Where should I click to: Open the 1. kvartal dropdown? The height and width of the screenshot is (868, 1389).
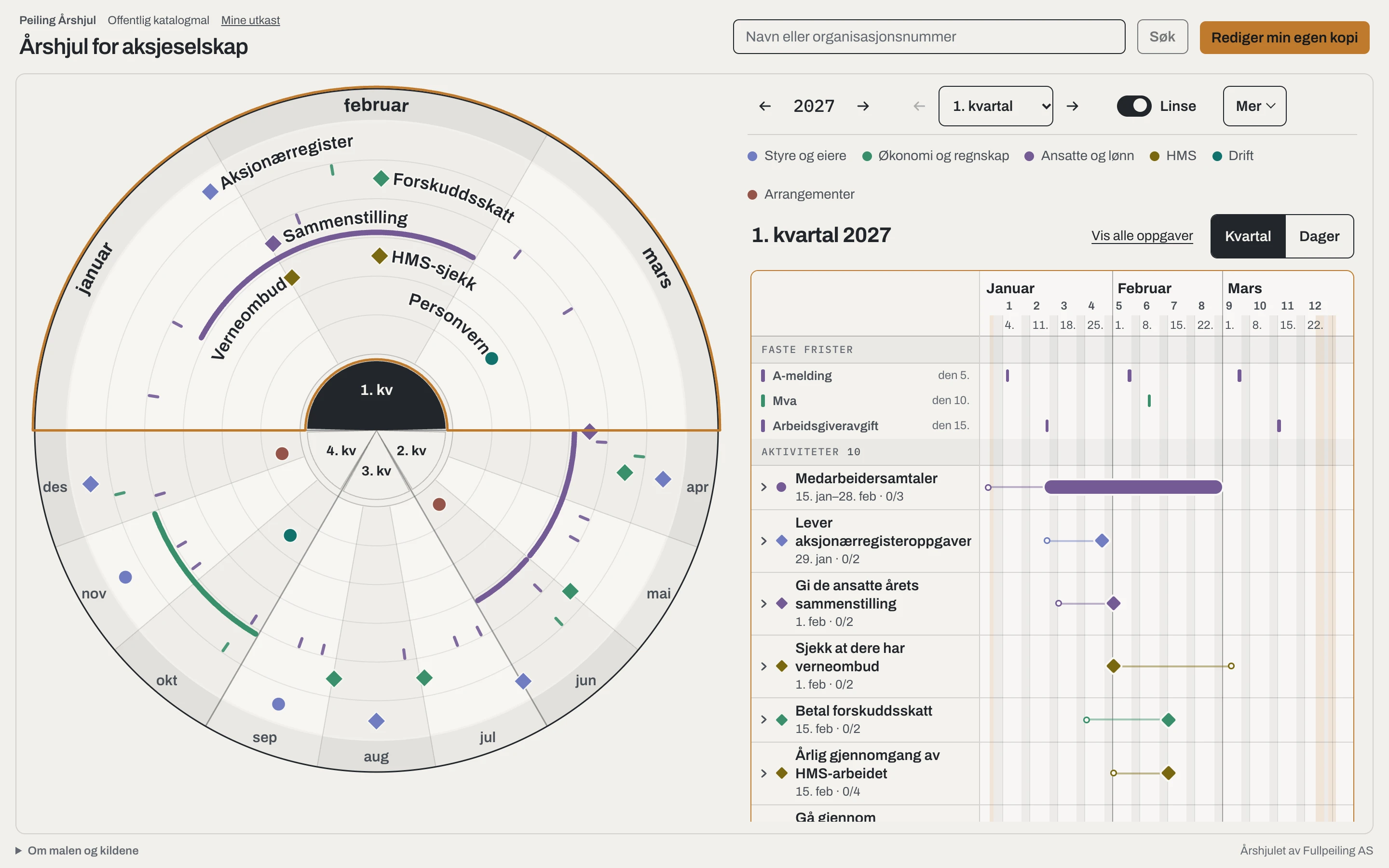point(995,106)
